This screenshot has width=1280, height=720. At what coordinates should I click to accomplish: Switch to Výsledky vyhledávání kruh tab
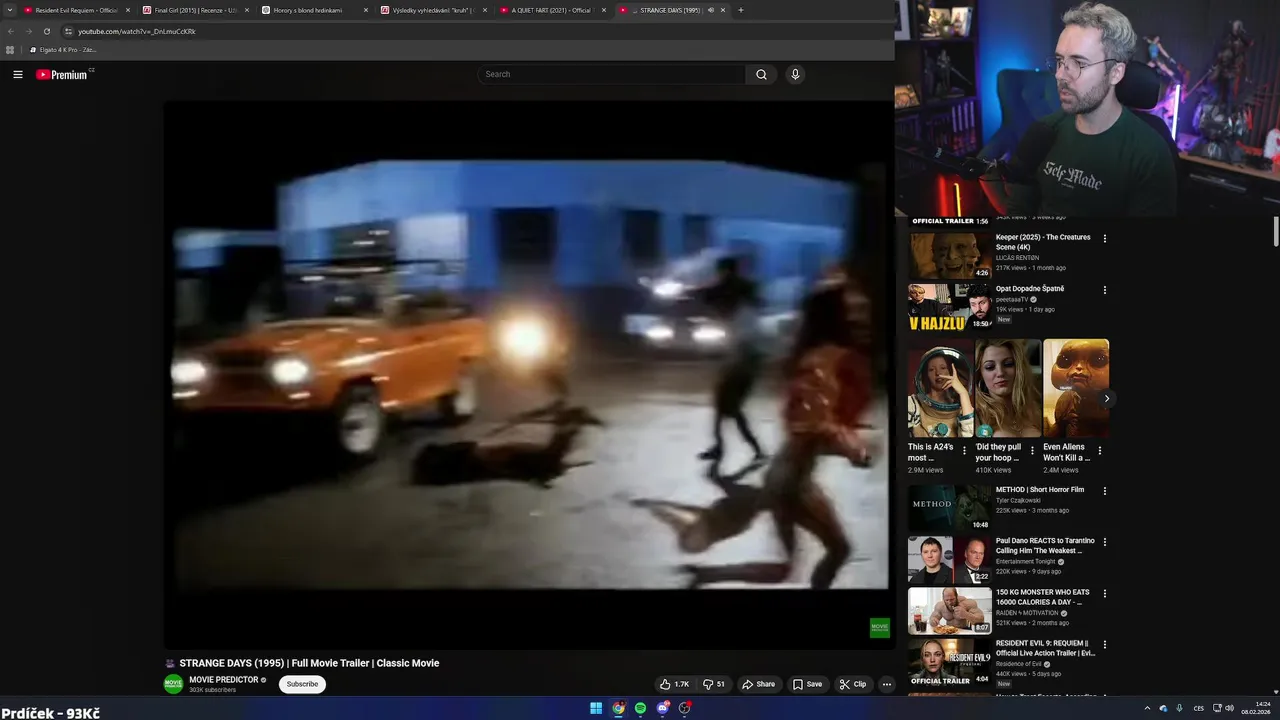click(x=434, y=10)
